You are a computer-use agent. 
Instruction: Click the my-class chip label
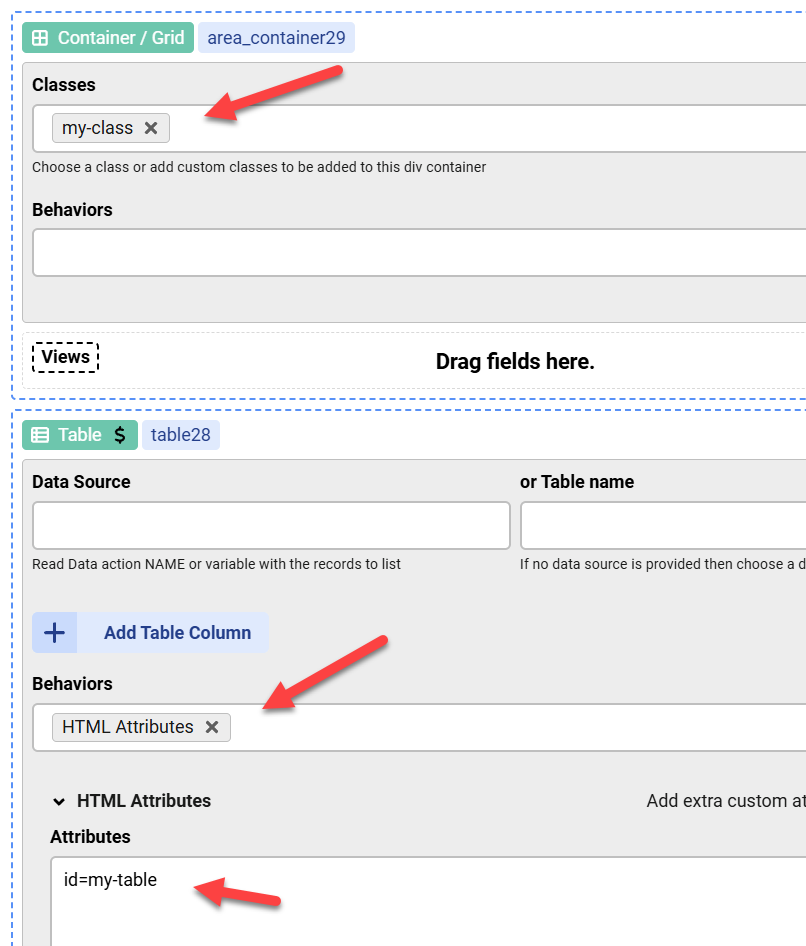coord(100,127)
